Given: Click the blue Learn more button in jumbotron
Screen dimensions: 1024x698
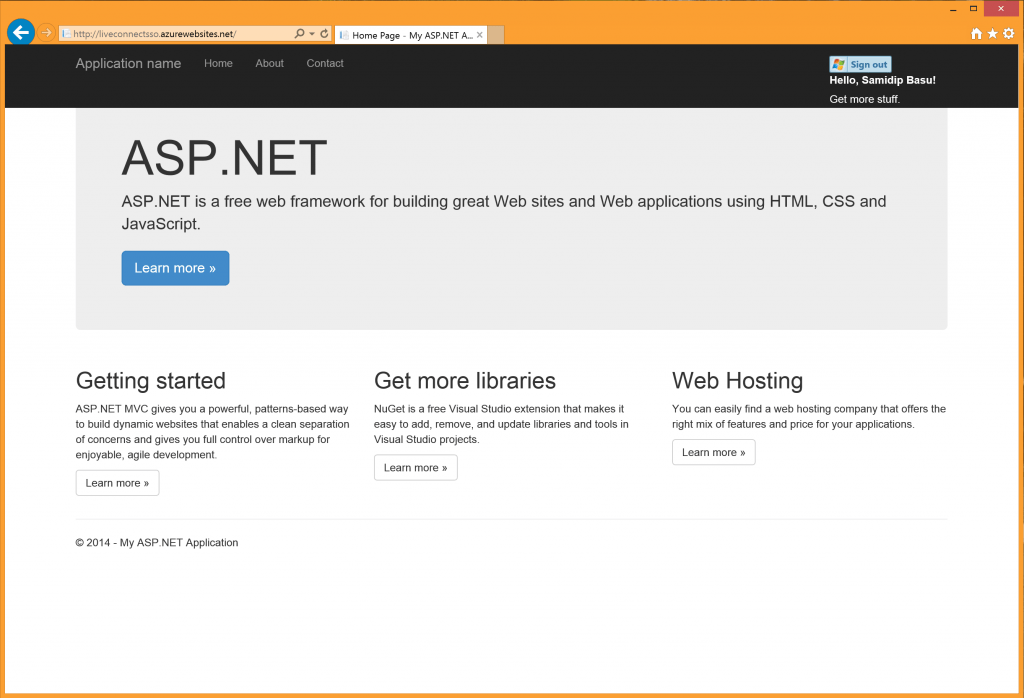Looking at the screenshot, I should point(175,268).
